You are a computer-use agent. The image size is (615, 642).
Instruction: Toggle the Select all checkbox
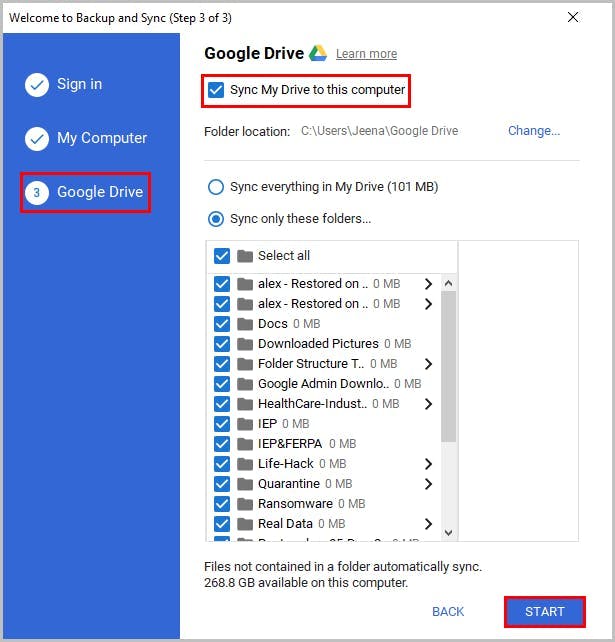click(x=222, y=256)
